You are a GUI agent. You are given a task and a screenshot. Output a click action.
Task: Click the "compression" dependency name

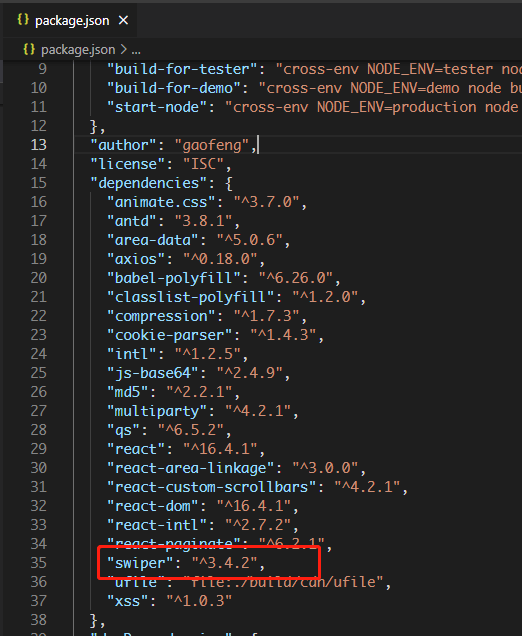coord(161,316)
